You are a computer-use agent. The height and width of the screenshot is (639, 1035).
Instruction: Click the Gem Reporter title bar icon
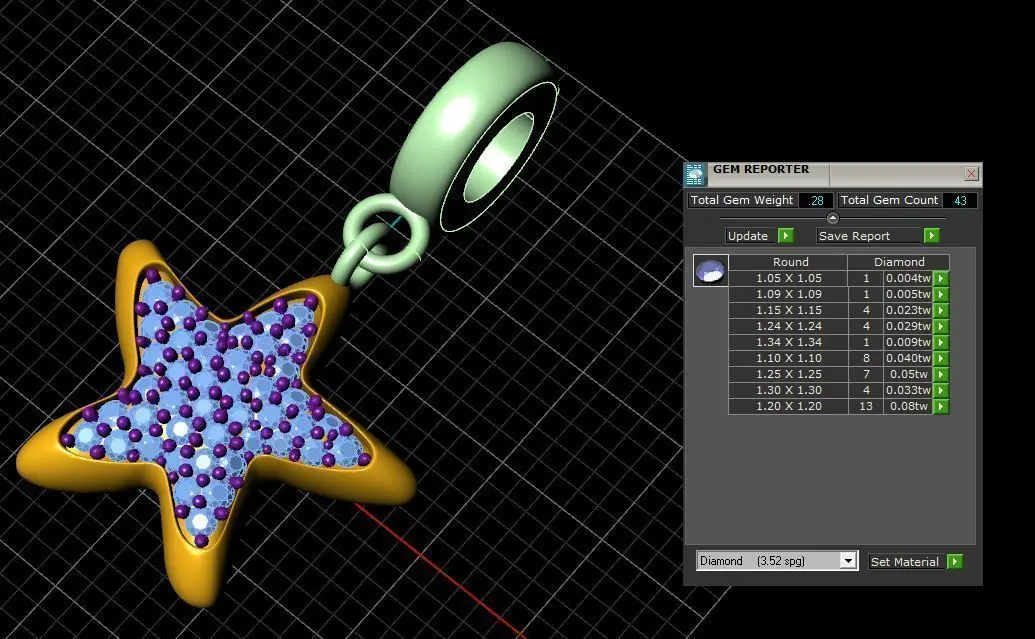pos(695,174)
